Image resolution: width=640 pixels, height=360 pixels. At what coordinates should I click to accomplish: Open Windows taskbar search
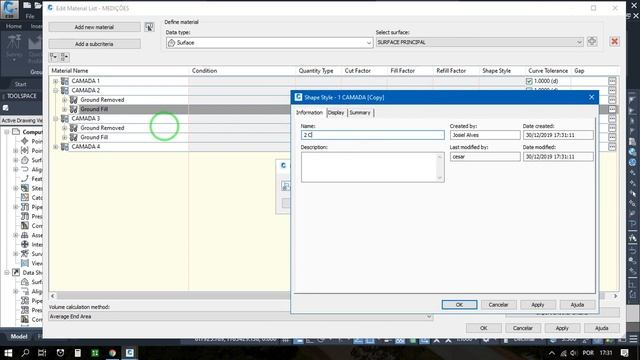[x=25, y=353]
